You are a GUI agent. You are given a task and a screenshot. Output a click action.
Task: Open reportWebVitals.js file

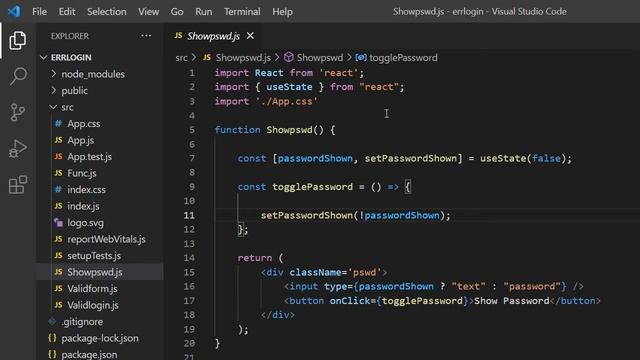click(x=106, y=239)
